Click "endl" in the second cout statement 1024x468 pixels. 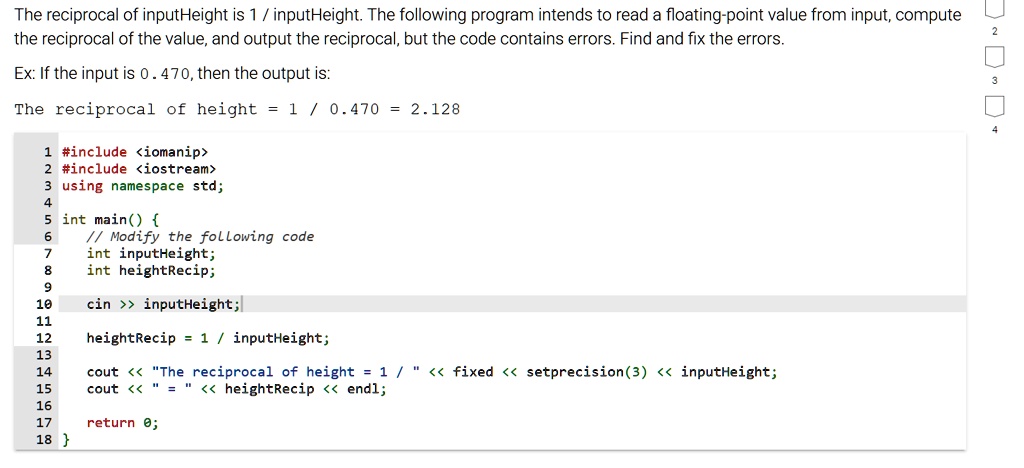[363, 389]
